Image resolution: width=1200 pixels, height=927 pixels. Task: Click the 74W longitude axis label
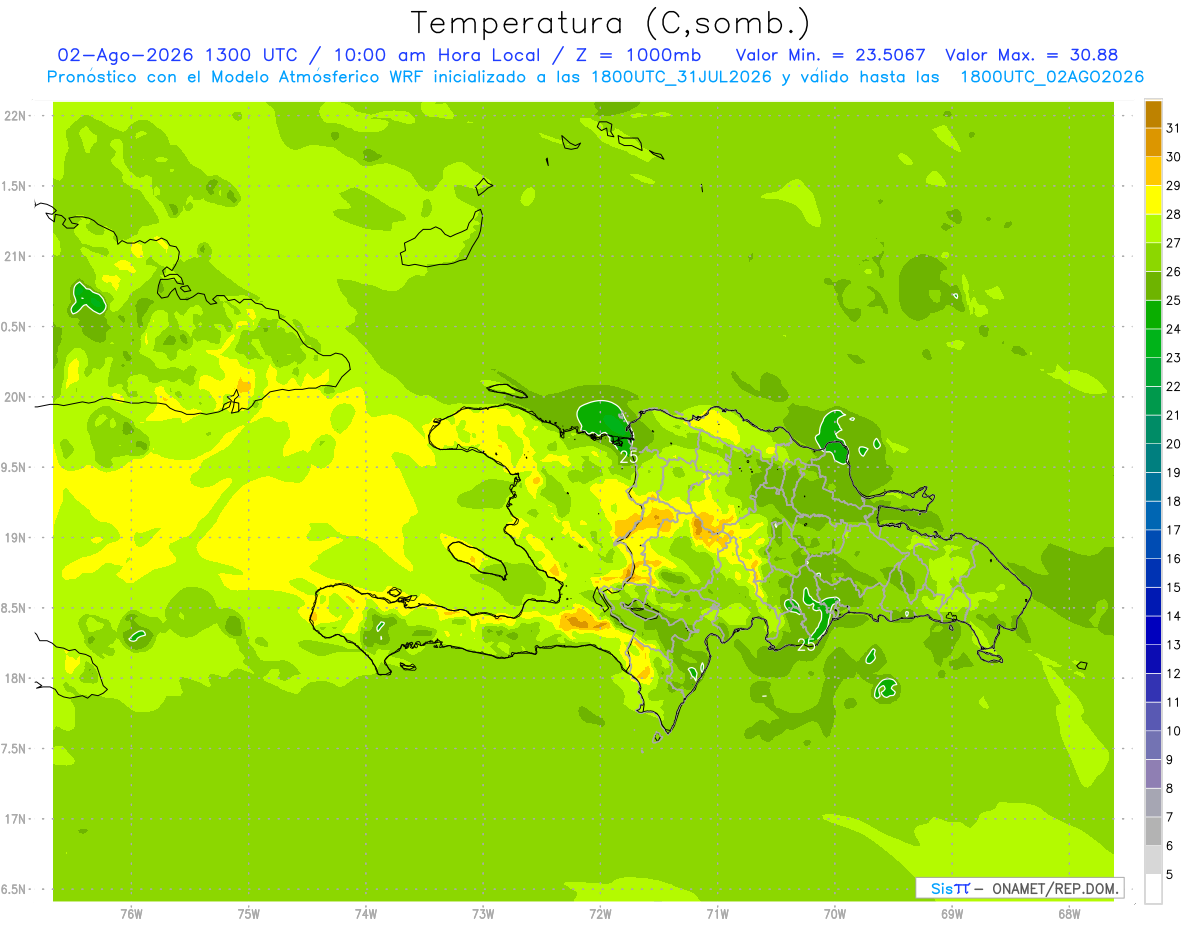pos(366,914)
